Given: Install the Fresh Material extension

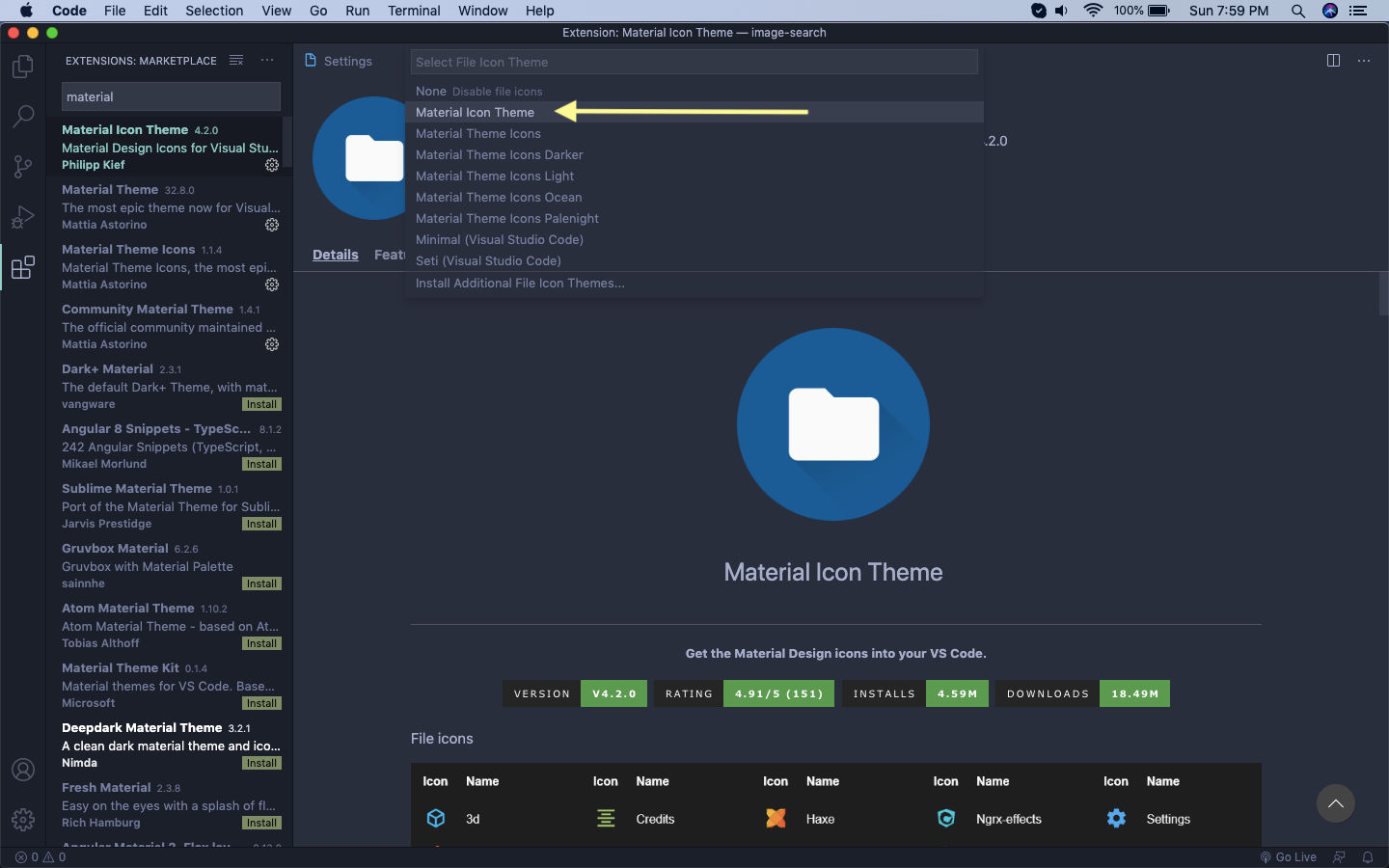Looking at the screenshot, I should (261, 823).
